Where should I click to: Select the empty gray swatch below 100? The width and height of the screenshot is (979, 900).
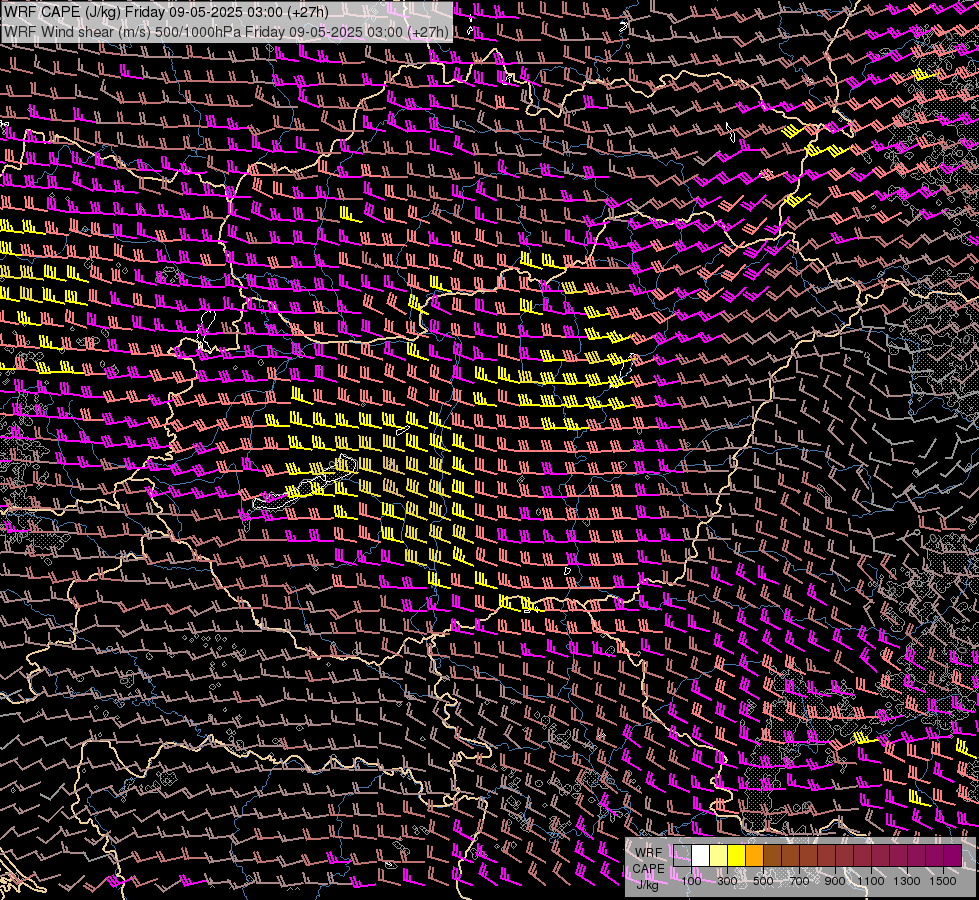tap(682, 855)
